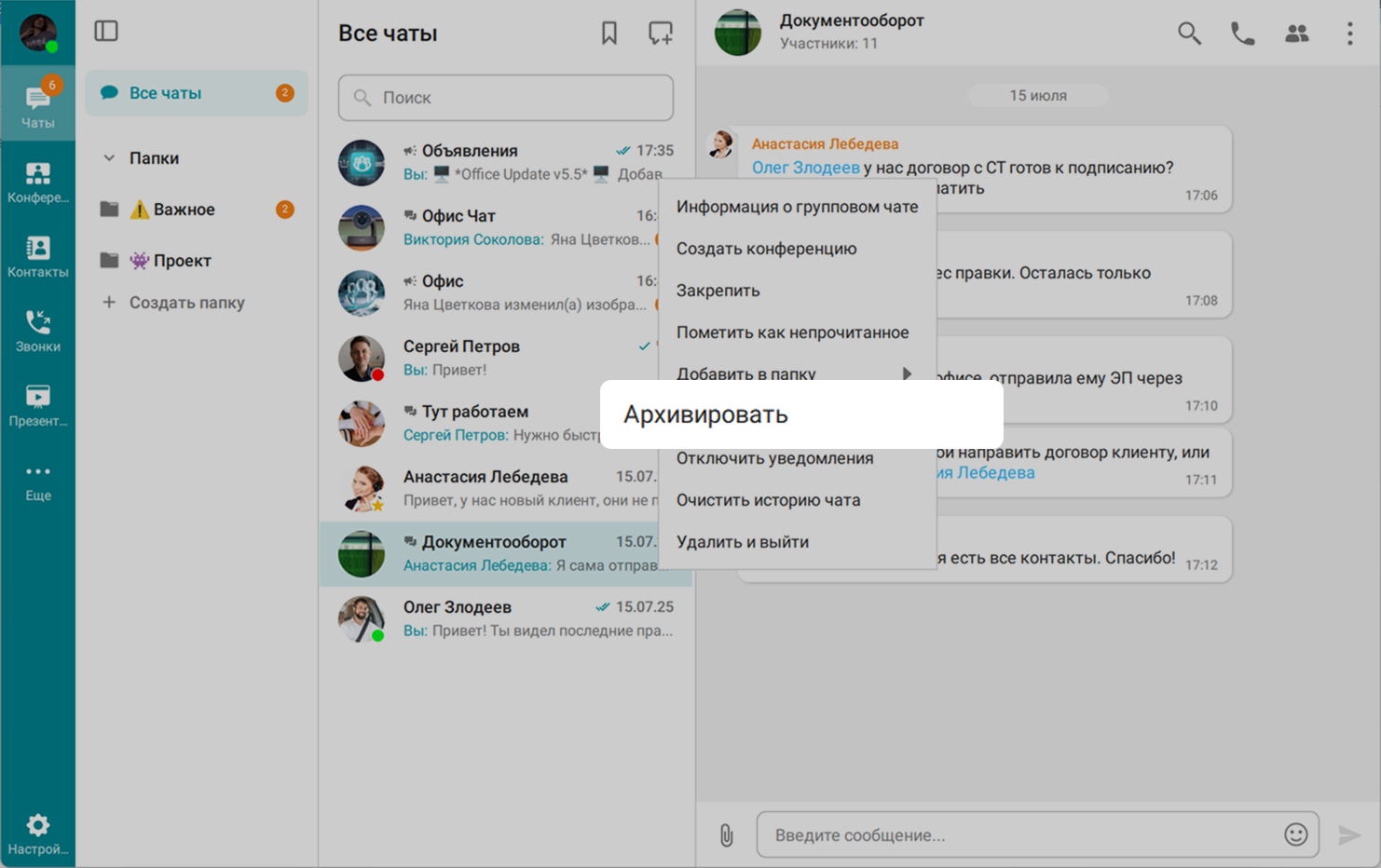Open the Важное folder
Screen dimensions: 1381x868
pyautogui.click(x=197, y=210)
